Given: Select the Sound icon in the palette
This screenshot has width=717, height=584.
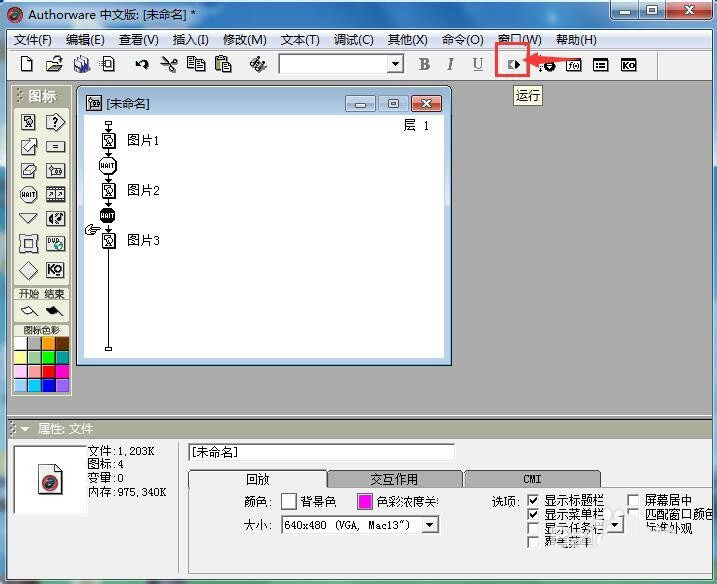Looking at the screenshot, I should click(55, 219).
